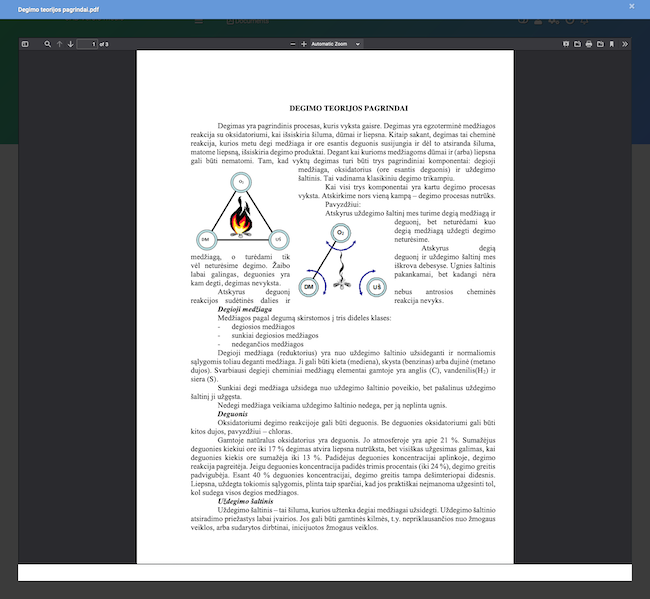Close the Degimo teorijos pagrindai.pdf dialog

click(632, 6)
